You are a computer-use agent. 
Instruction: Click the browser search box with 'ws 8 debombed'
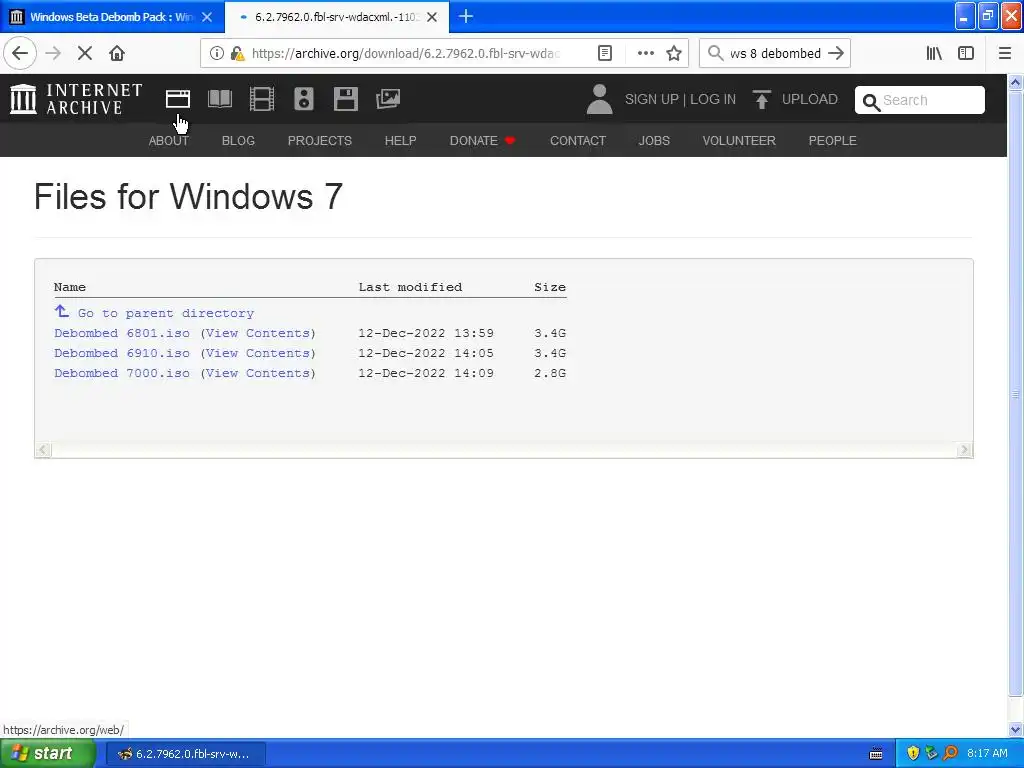point(775,54)
